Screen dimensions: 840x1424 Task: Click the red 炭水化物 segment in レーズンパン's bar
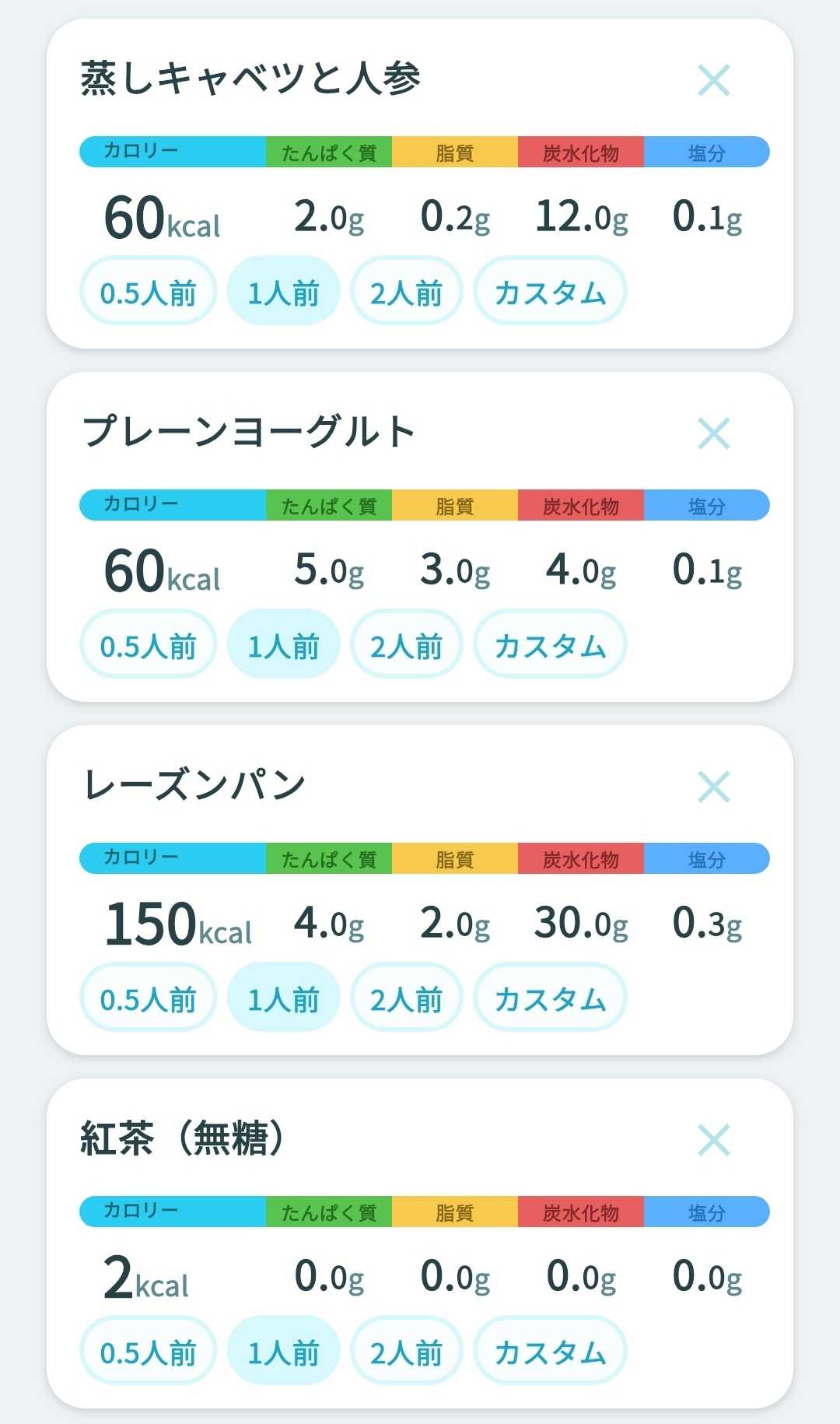(x=580, y=858)
